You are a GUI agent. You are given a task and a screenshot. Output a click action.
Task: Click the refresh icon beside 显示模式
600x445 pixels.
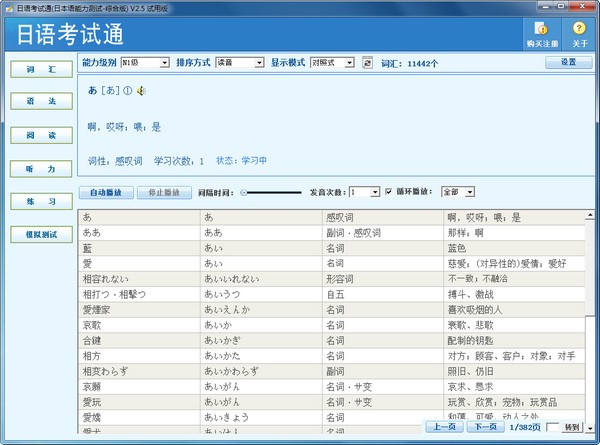pos(367,62)
